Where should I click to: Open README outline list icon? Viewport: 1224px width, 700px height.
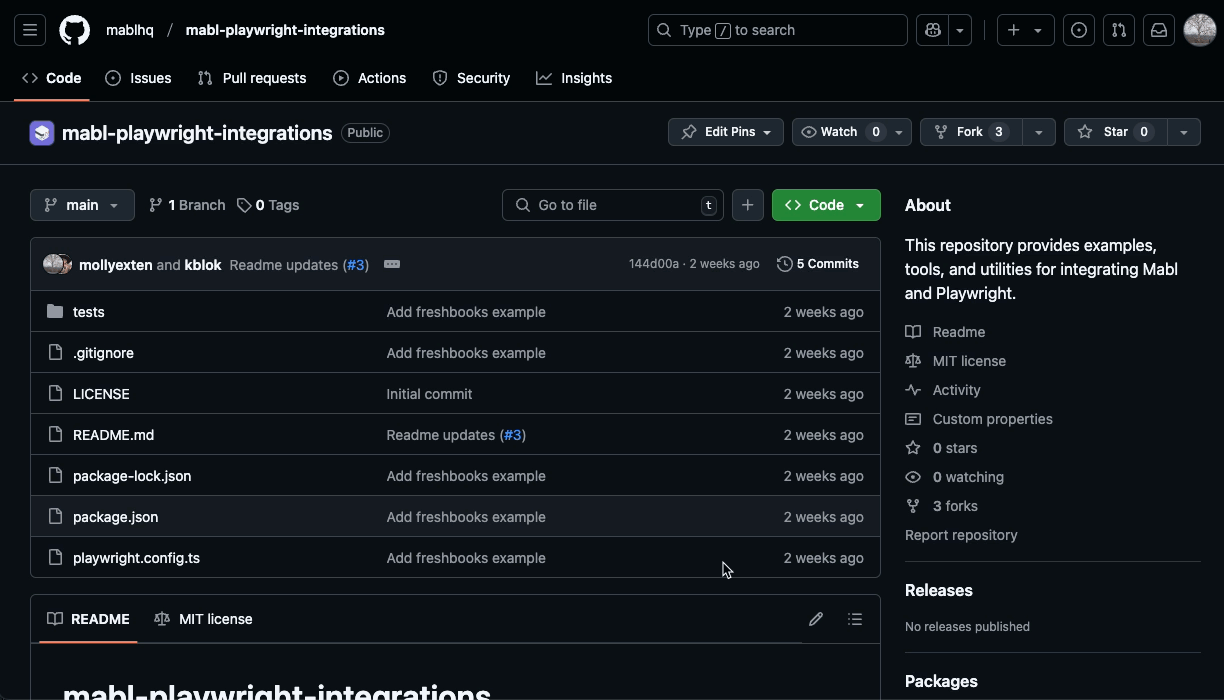tap(855, 619)
